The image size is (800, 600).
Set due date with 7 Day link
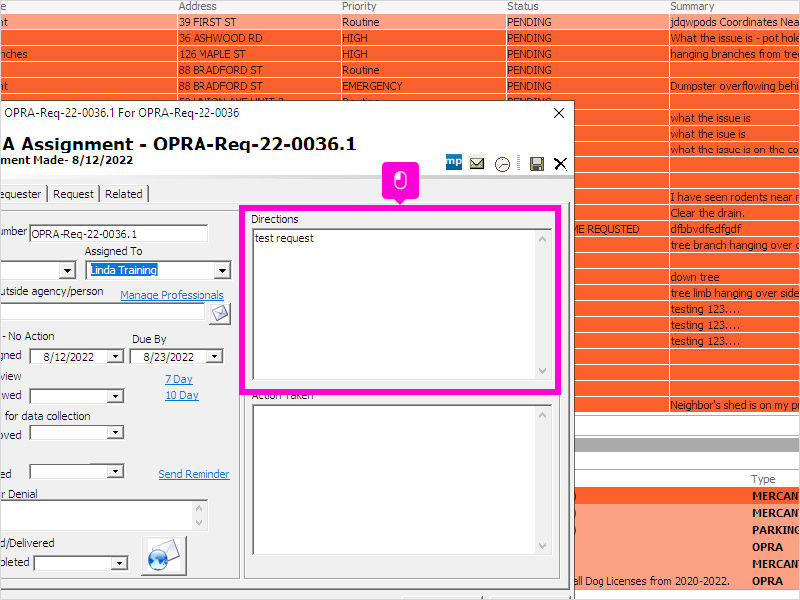point(179,379)
